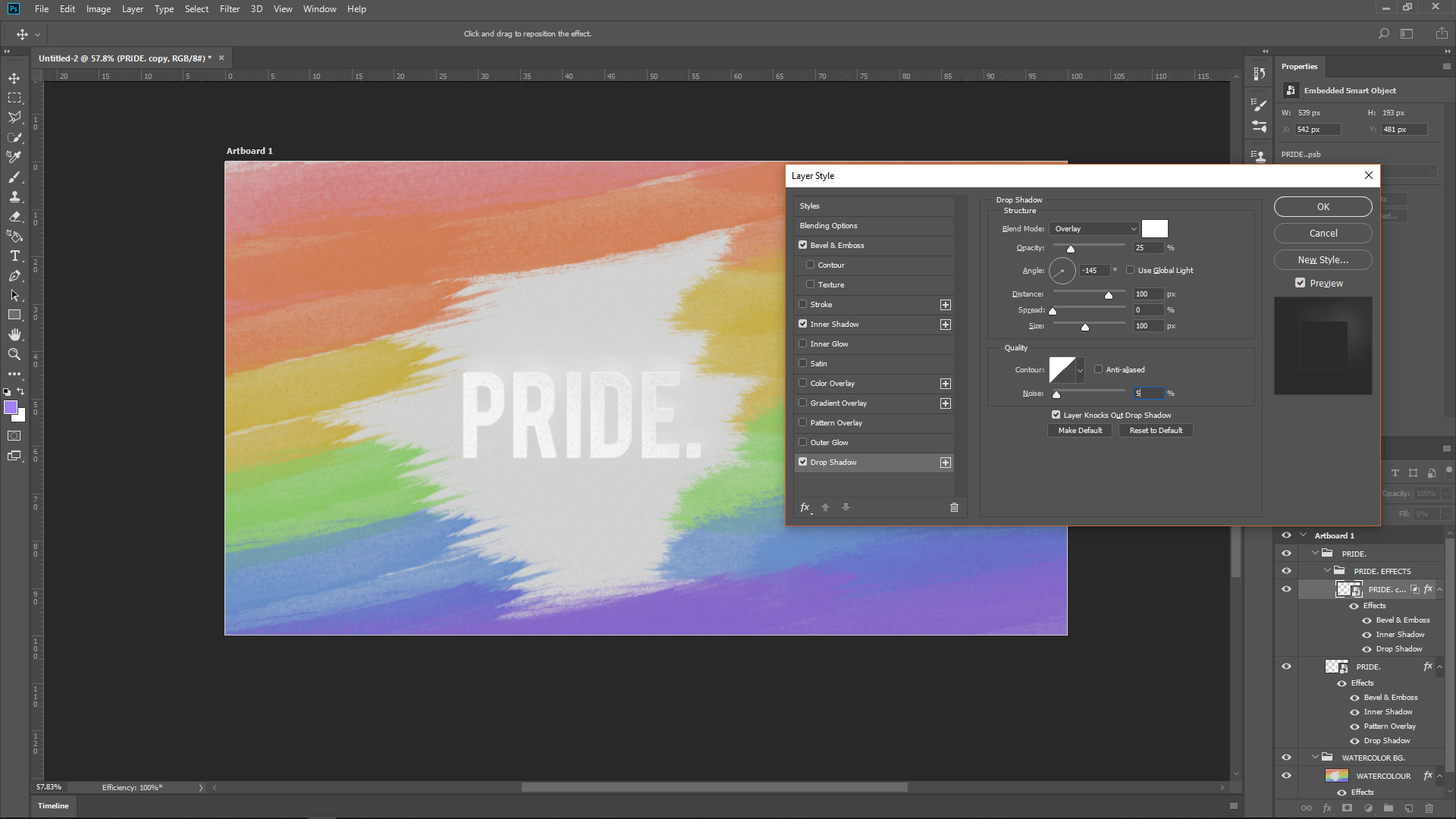The height and width of the screenshot is (819, 1456).
Task: Pick the Eraser tool
Action: point(14,216)
